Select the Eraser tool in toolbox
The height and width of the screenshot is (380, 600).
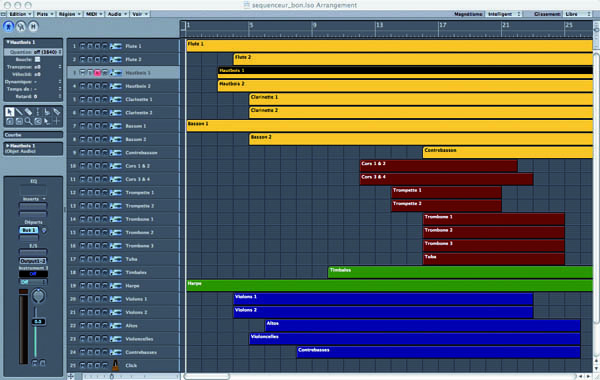(28, 112)
